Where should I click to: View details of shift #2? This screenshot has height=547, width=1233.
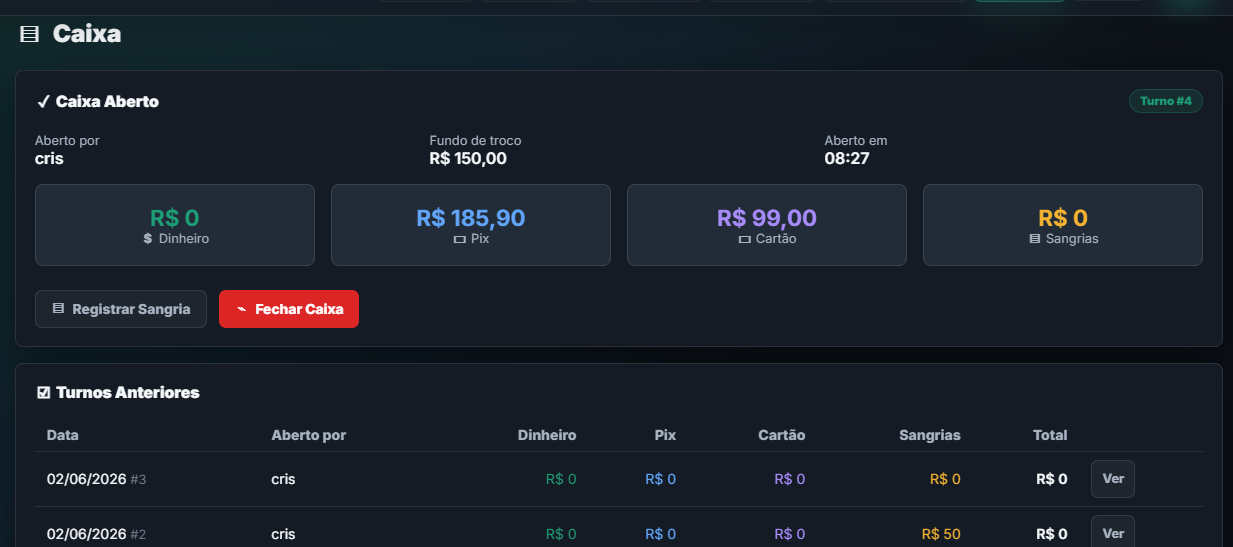(1113, 533)
